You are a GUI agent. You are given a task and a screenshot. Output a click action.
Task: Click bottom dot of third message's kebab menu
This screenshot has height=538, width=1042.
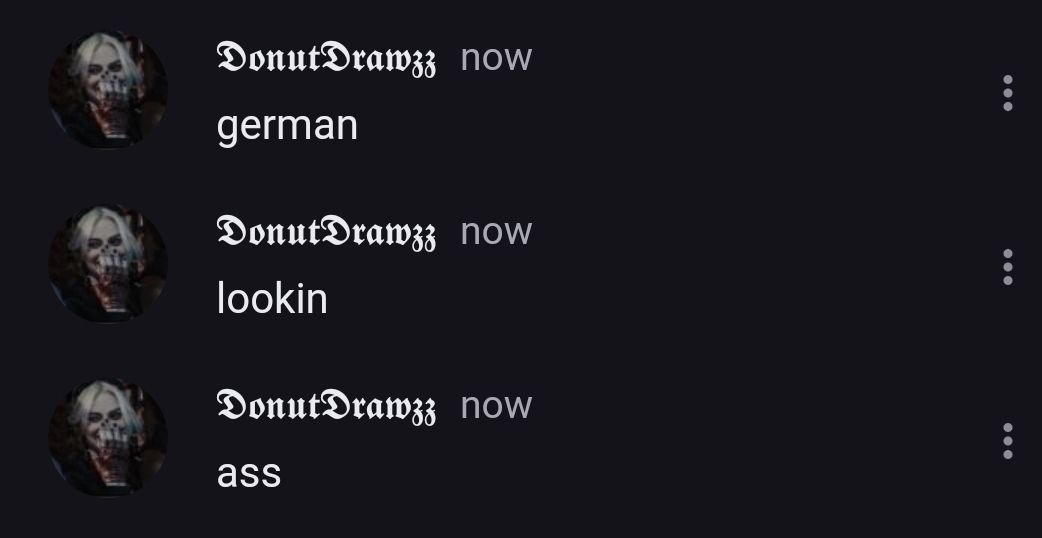point(1007,454)
